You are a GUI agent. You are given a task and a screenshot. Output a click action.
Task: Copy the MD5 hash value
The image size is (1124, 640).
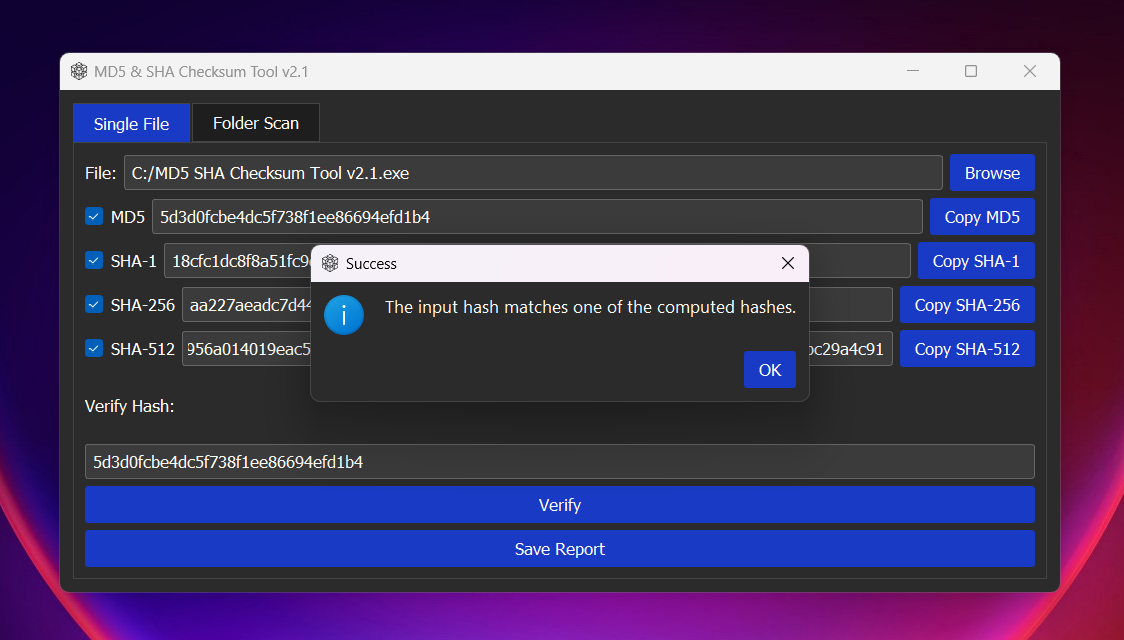click(982, 217)
